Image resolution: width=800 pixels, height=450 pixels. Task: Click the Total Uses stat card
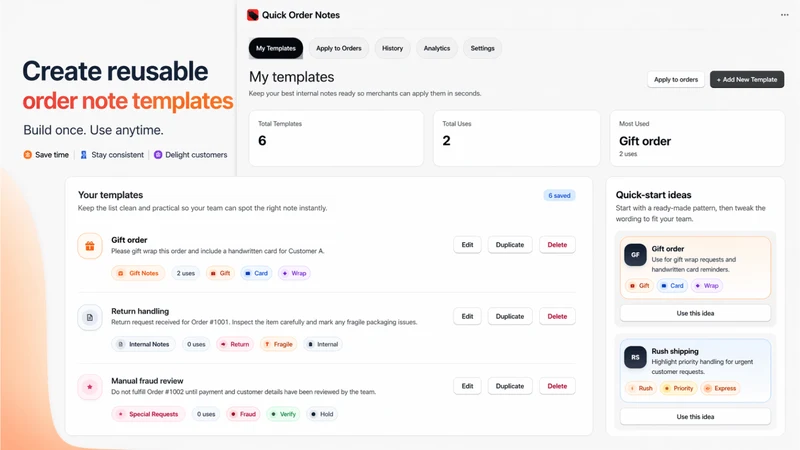(x=516, y=138)
